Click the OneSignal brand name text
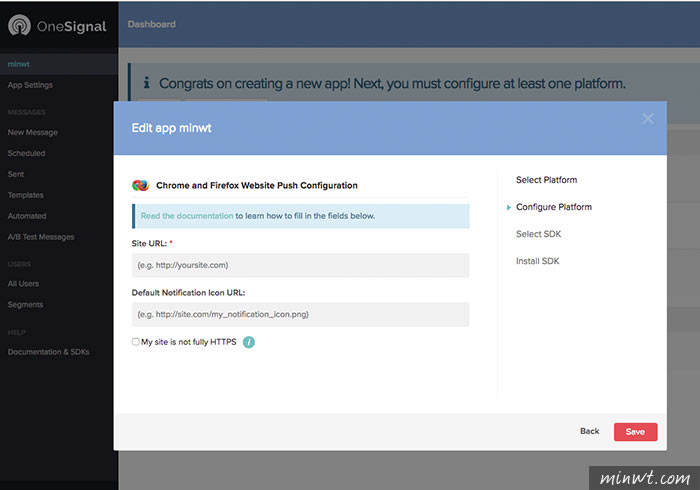The height and width of the screenshot is (490, 700). [x=71, y=26]
